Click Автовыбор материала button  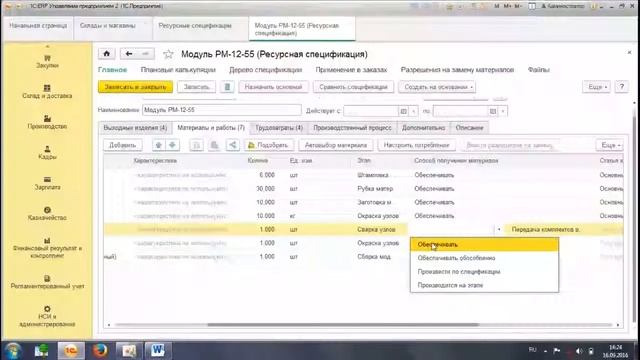pos(336,145)
